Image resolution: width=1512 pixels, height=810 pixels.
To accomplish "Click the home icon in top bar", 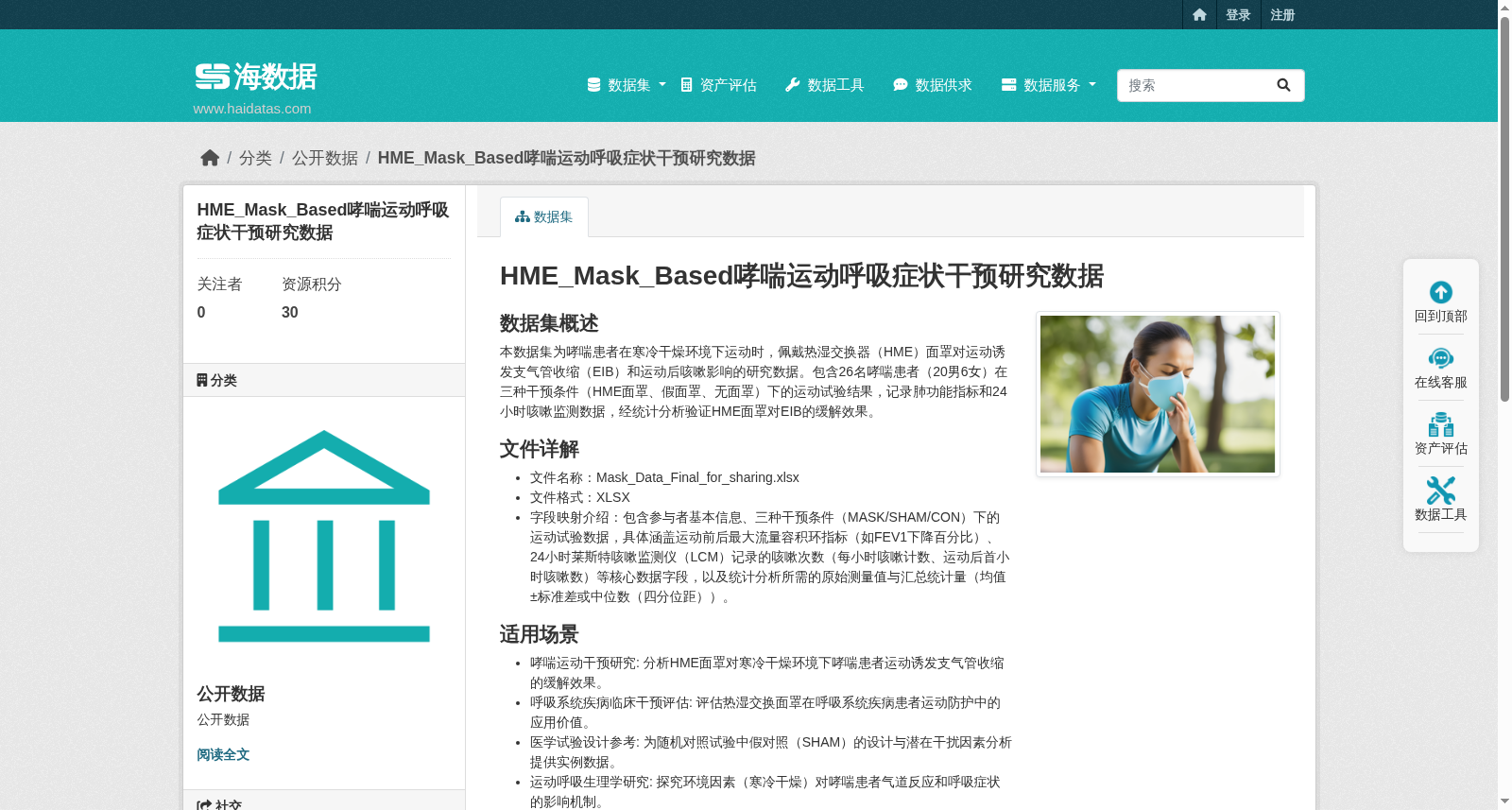I will click(x=1199, y=14).
